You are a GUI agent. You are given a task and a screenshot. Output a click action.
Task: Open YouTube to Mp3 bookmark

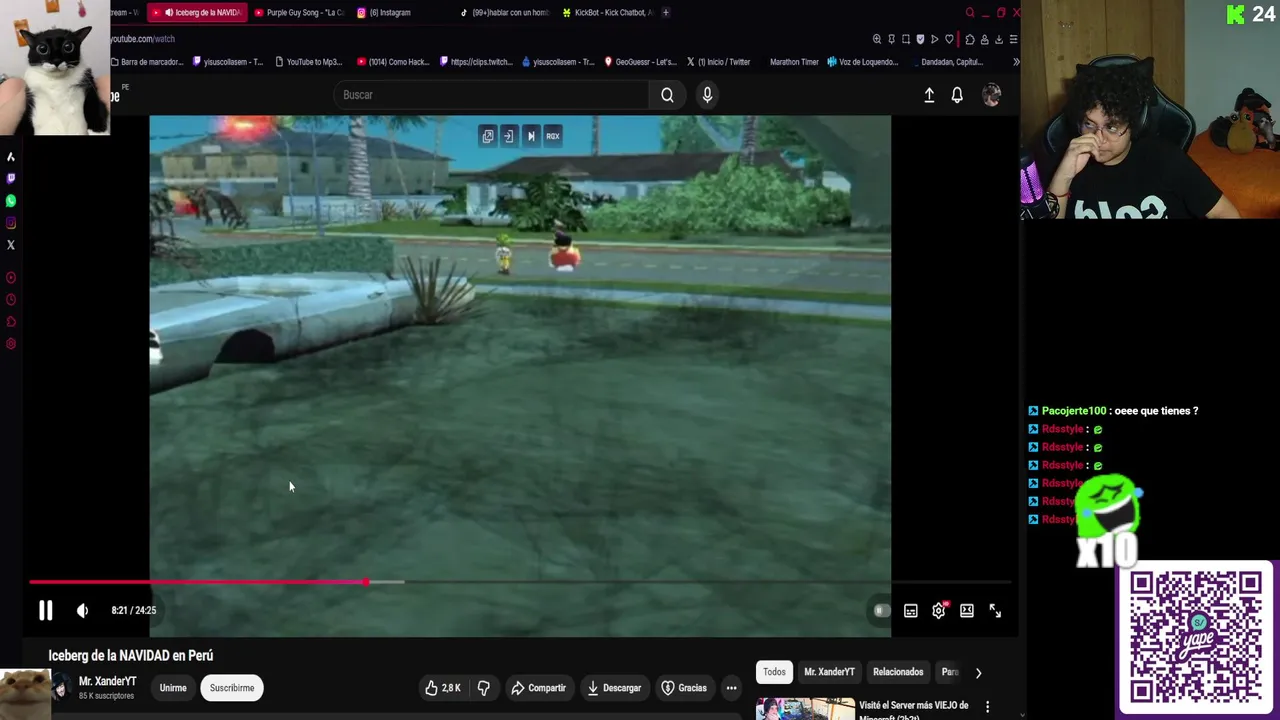(308, 62)
